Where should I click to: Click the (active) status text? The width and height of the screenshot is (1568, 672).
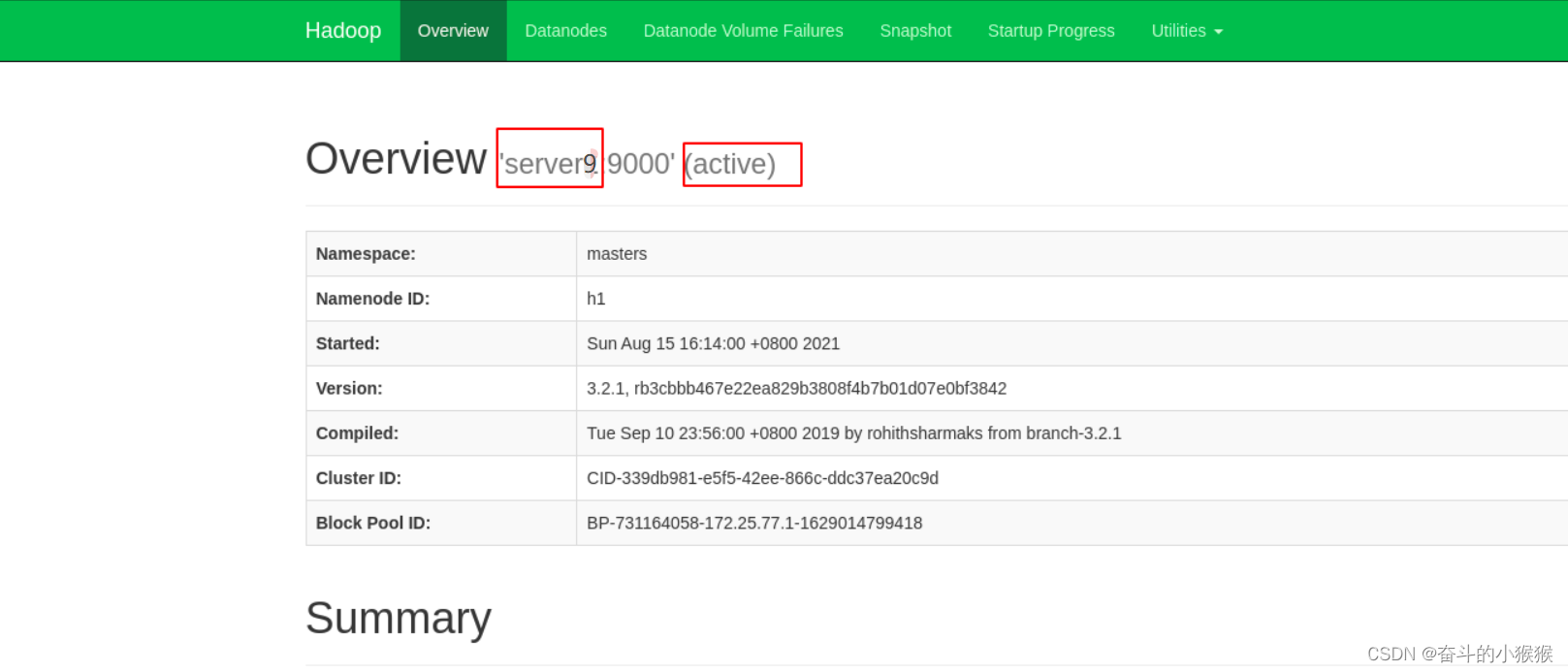[x=730, y=164]
